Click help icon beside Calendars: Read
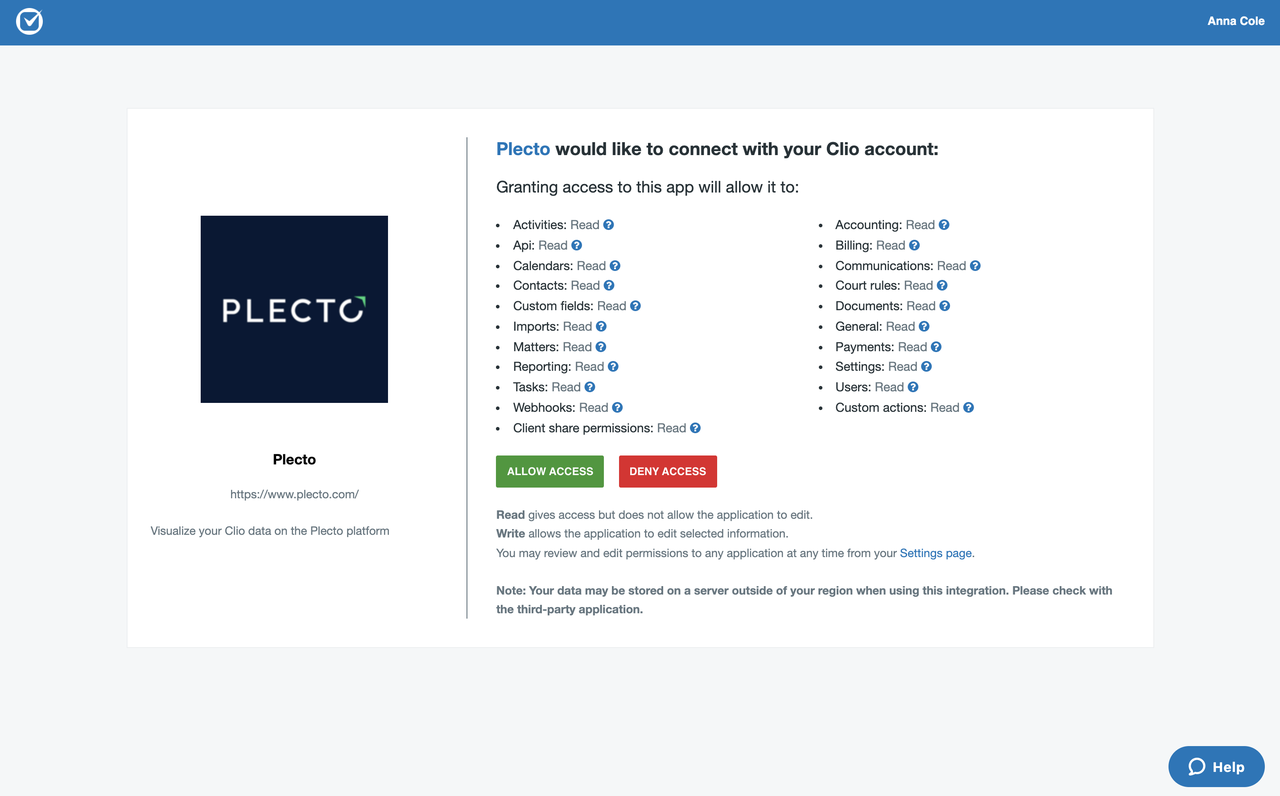 [x=615, y=266]
